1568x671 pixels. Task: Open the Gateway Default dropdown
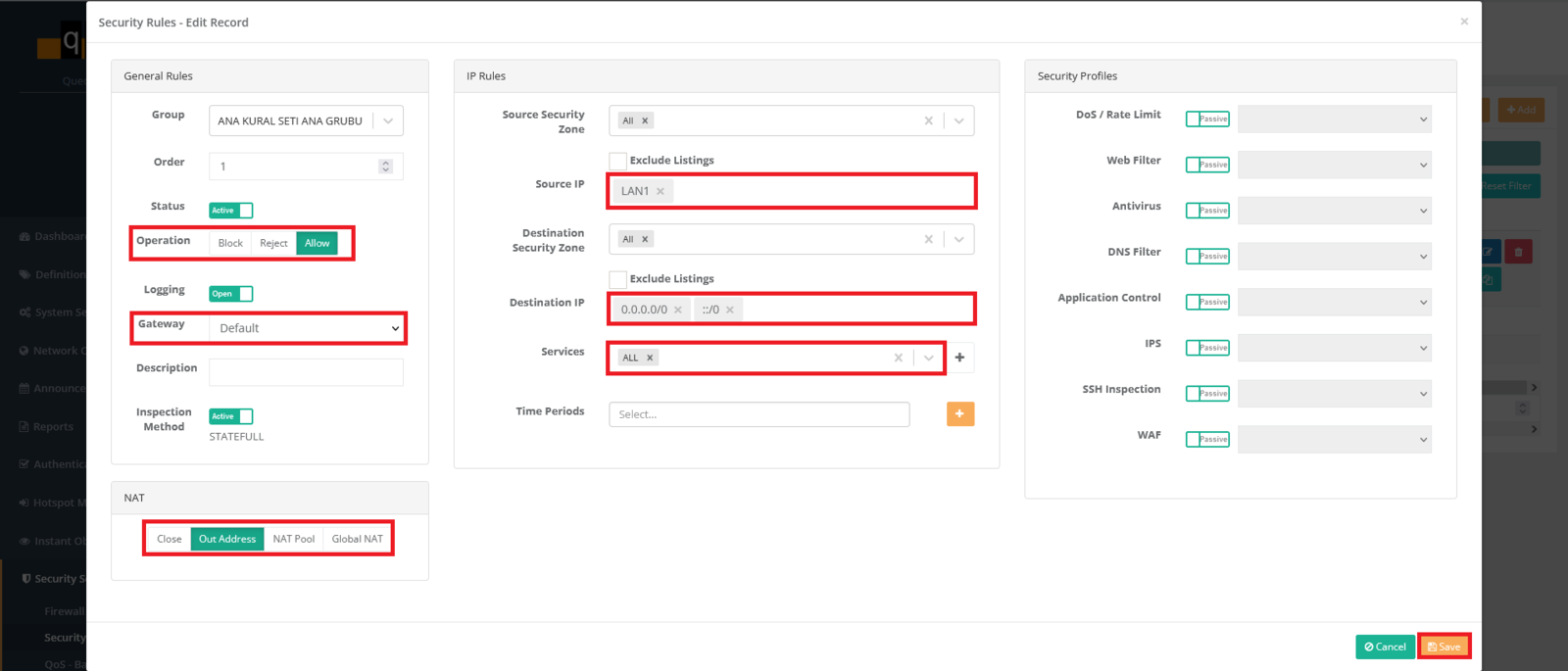tap(307, 328)
